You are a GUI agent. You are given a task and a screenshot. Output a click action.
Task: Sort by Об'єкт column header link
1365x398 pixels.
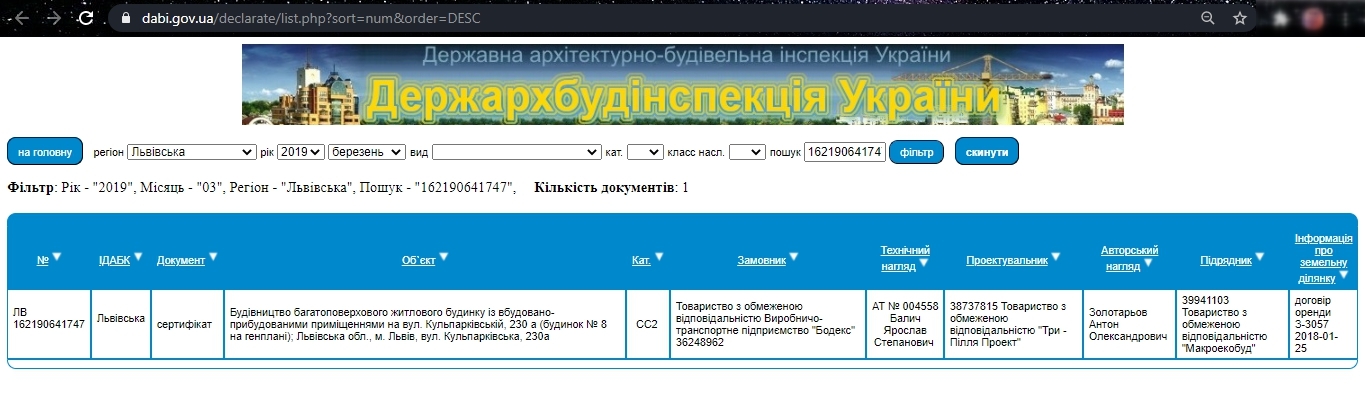pyautogui.click(x=419, y=260)
